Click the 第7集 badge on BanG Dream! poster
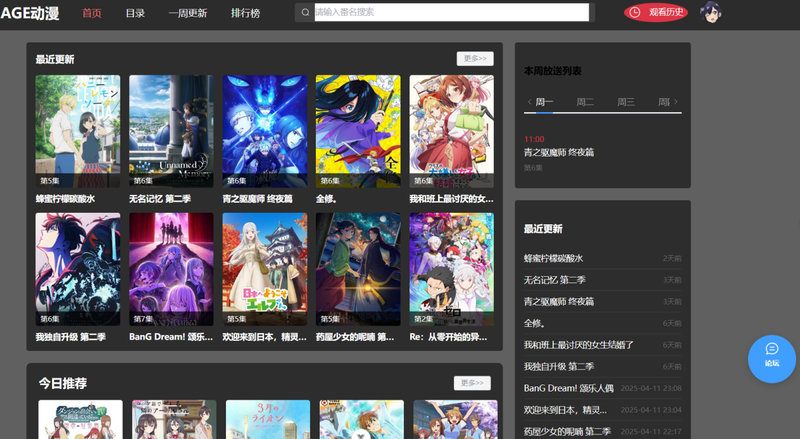 click(x=143, y=319)
